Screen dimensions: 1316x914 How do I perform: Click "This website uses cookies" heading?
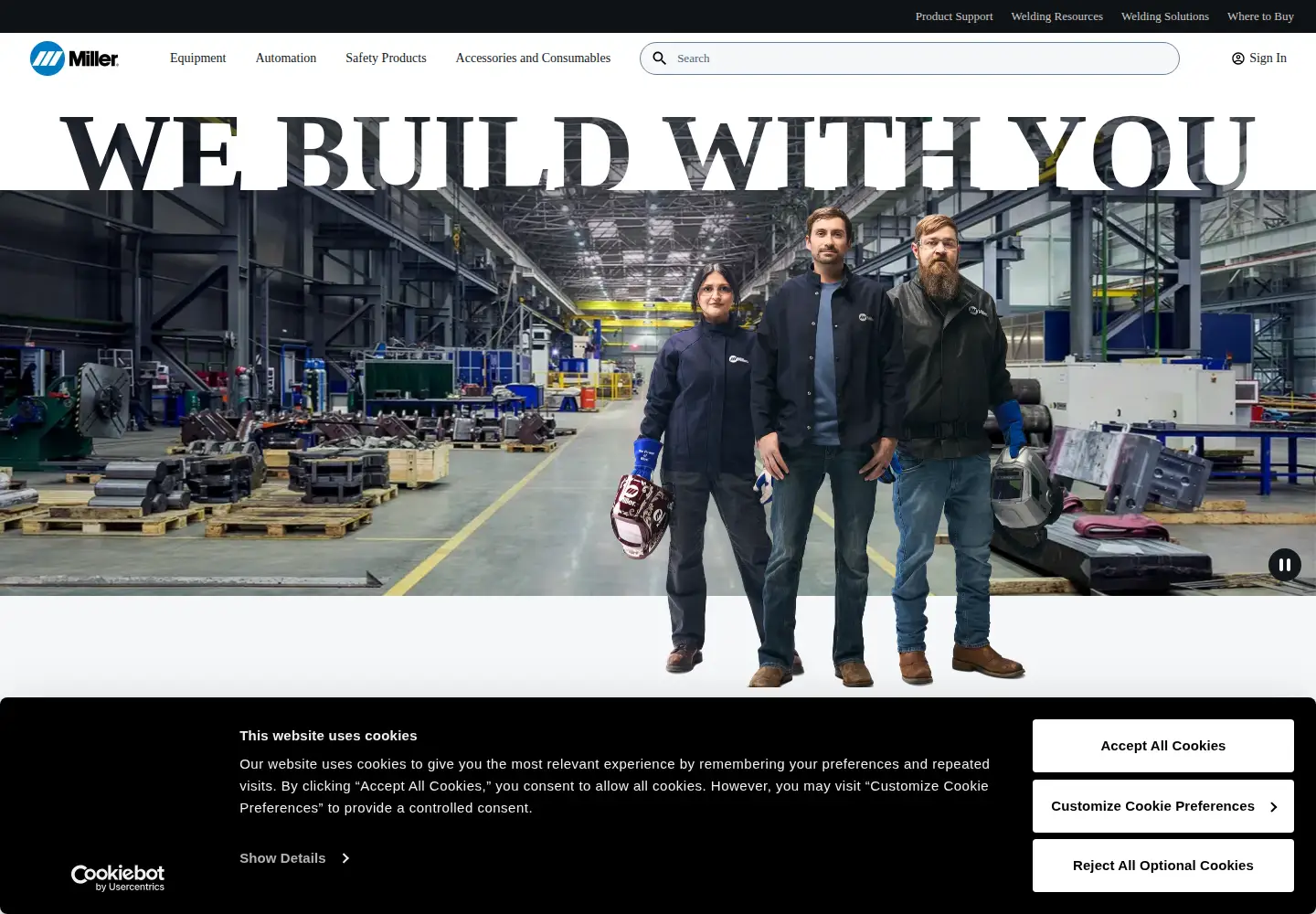click(328, 736)
